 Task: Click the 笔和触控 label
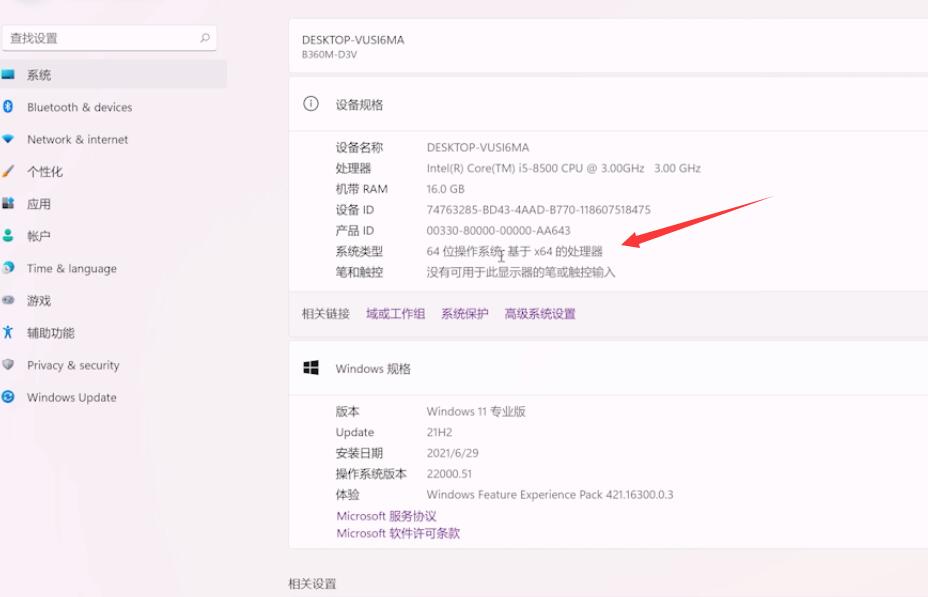(x=359, y=272)
